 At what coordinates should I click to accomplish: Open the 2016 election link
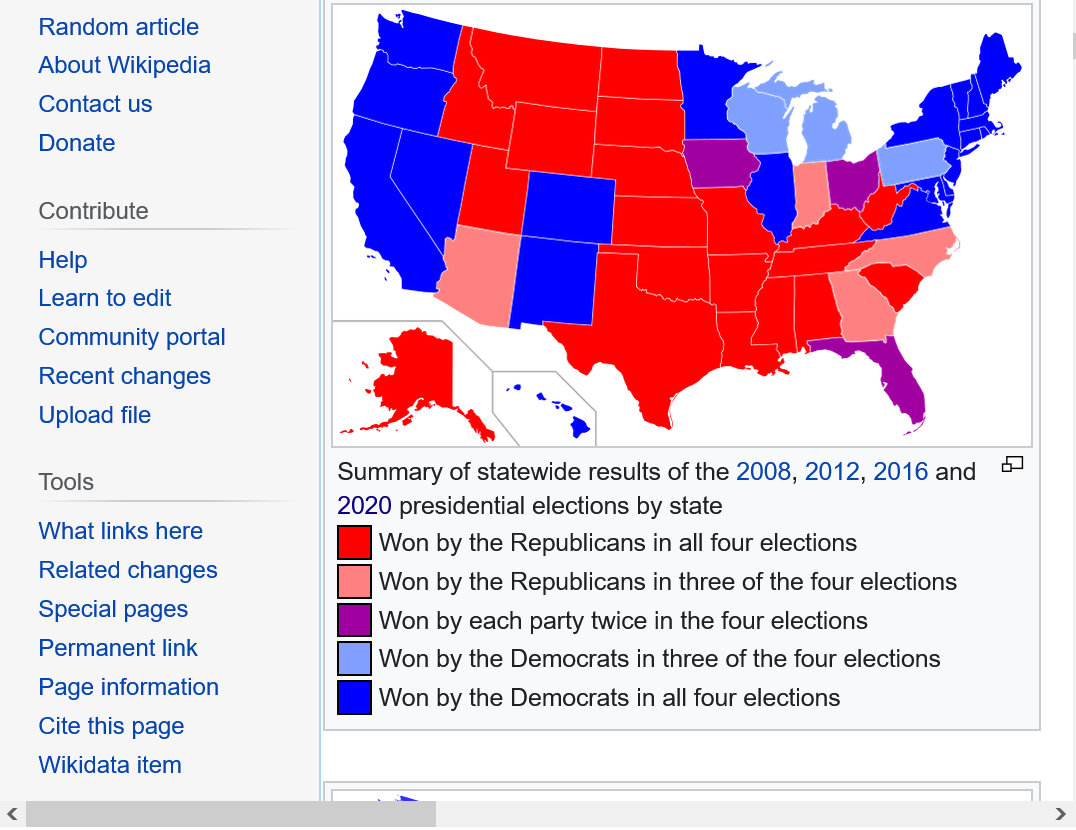pos(900,472)
